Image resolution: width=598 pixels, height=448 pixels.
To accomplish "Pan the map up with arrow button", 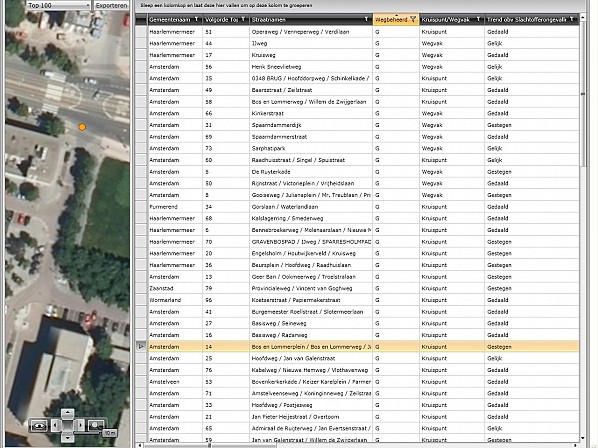I will [68, 413].
